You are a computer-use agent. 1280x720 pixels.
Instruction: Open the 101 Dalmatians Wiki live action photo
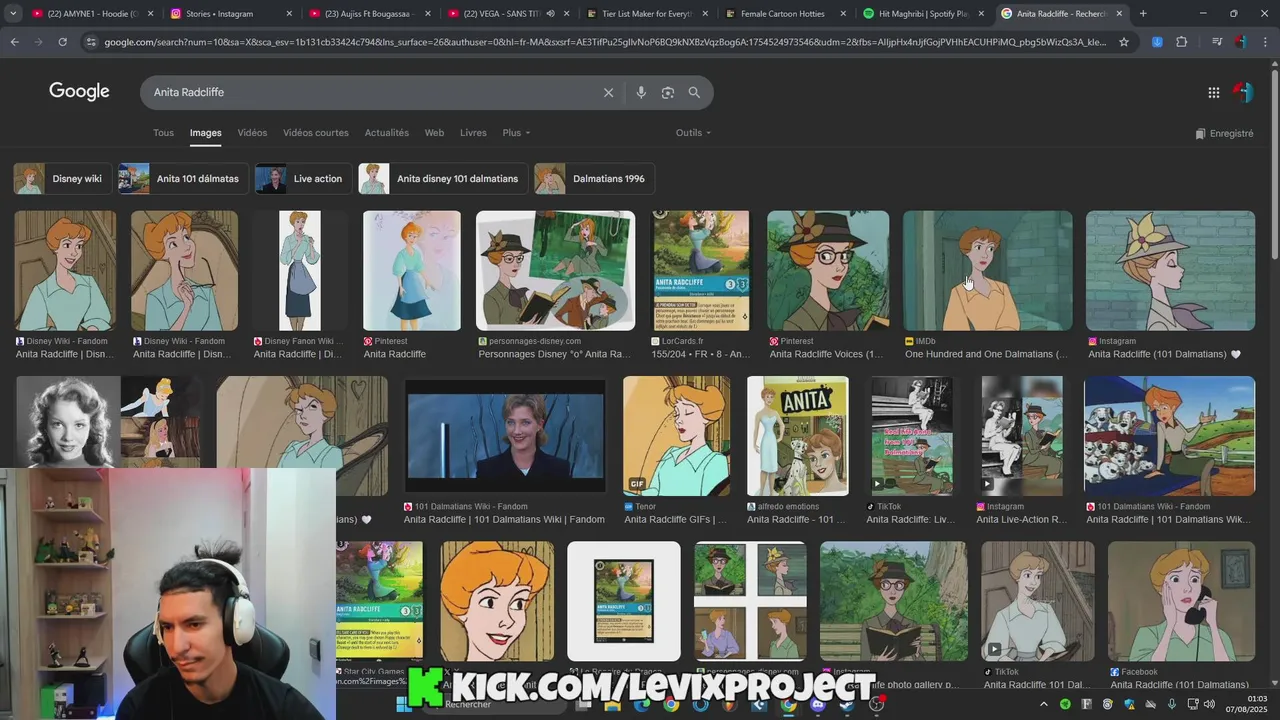505,436
